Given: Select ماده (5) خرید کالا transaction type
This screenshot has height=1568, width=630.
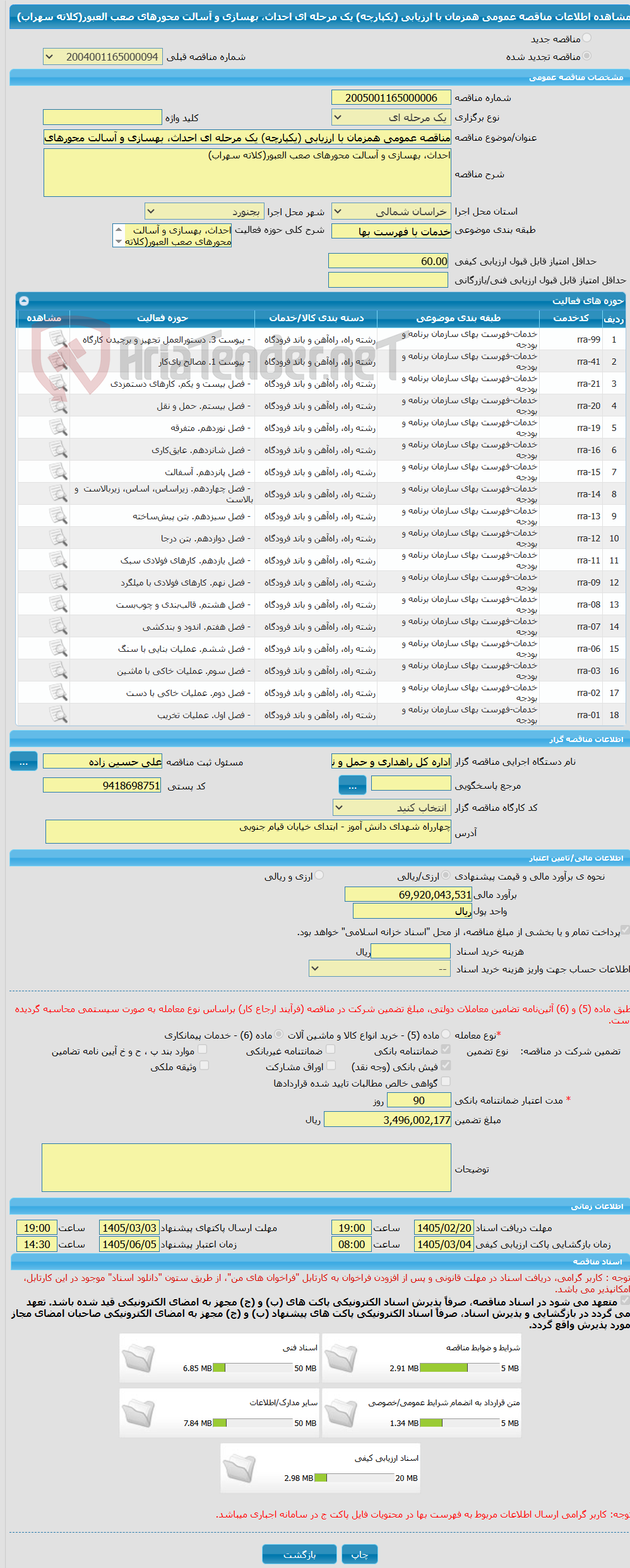Looking at the screenshot, I should pyautogui.click(x=446, y=1034).
